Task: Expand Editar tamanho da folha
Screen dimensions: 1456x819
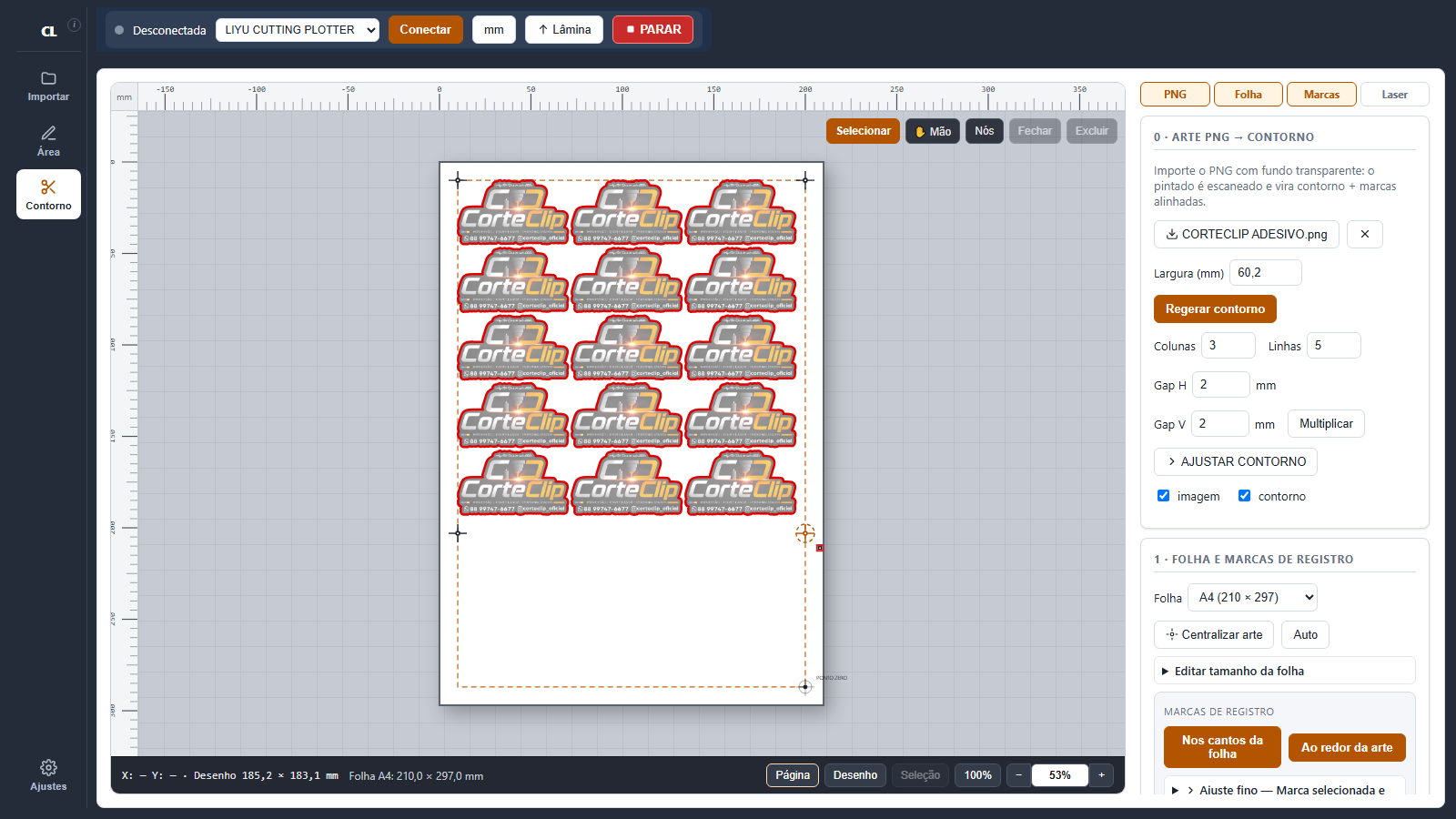Action: (x=1285, y=671)
